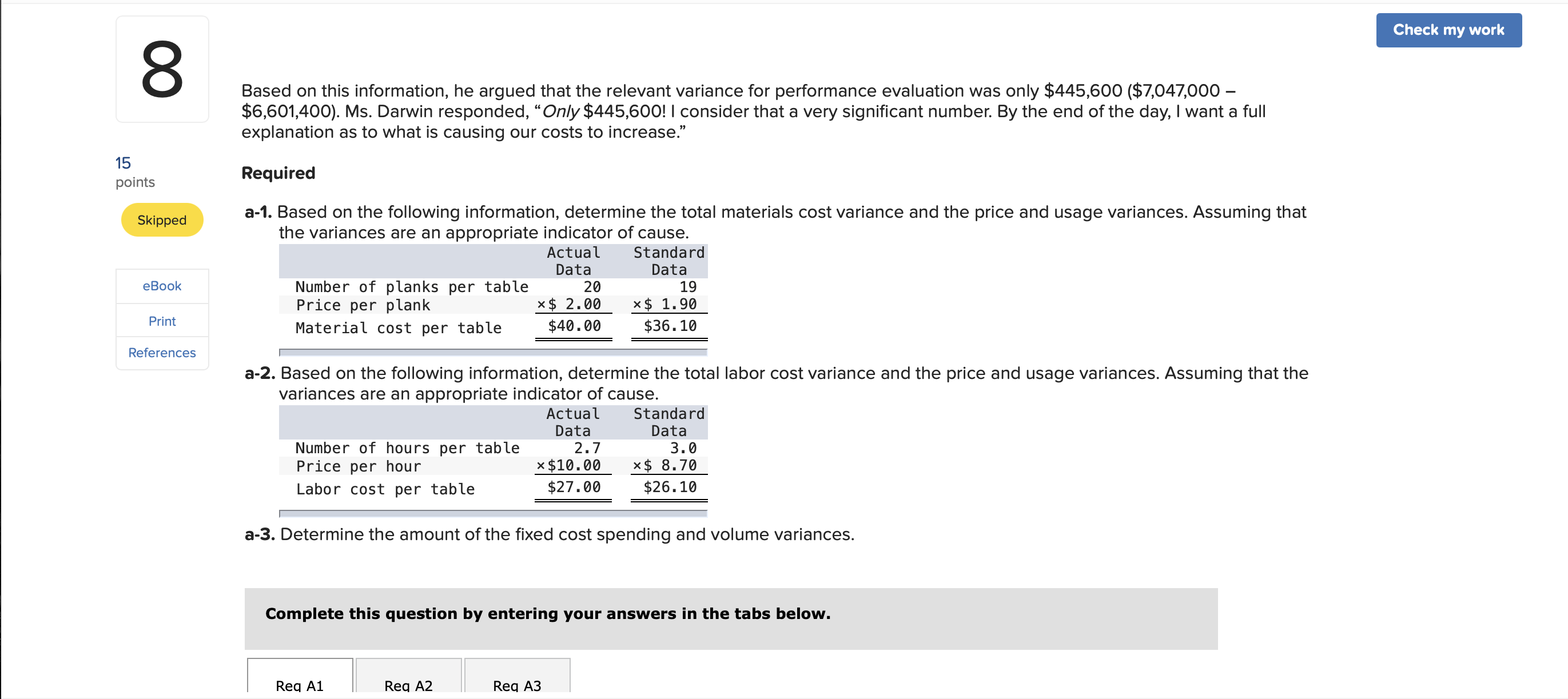
Task: Select the materials cost data table
Action: click(x=493, y=292)
